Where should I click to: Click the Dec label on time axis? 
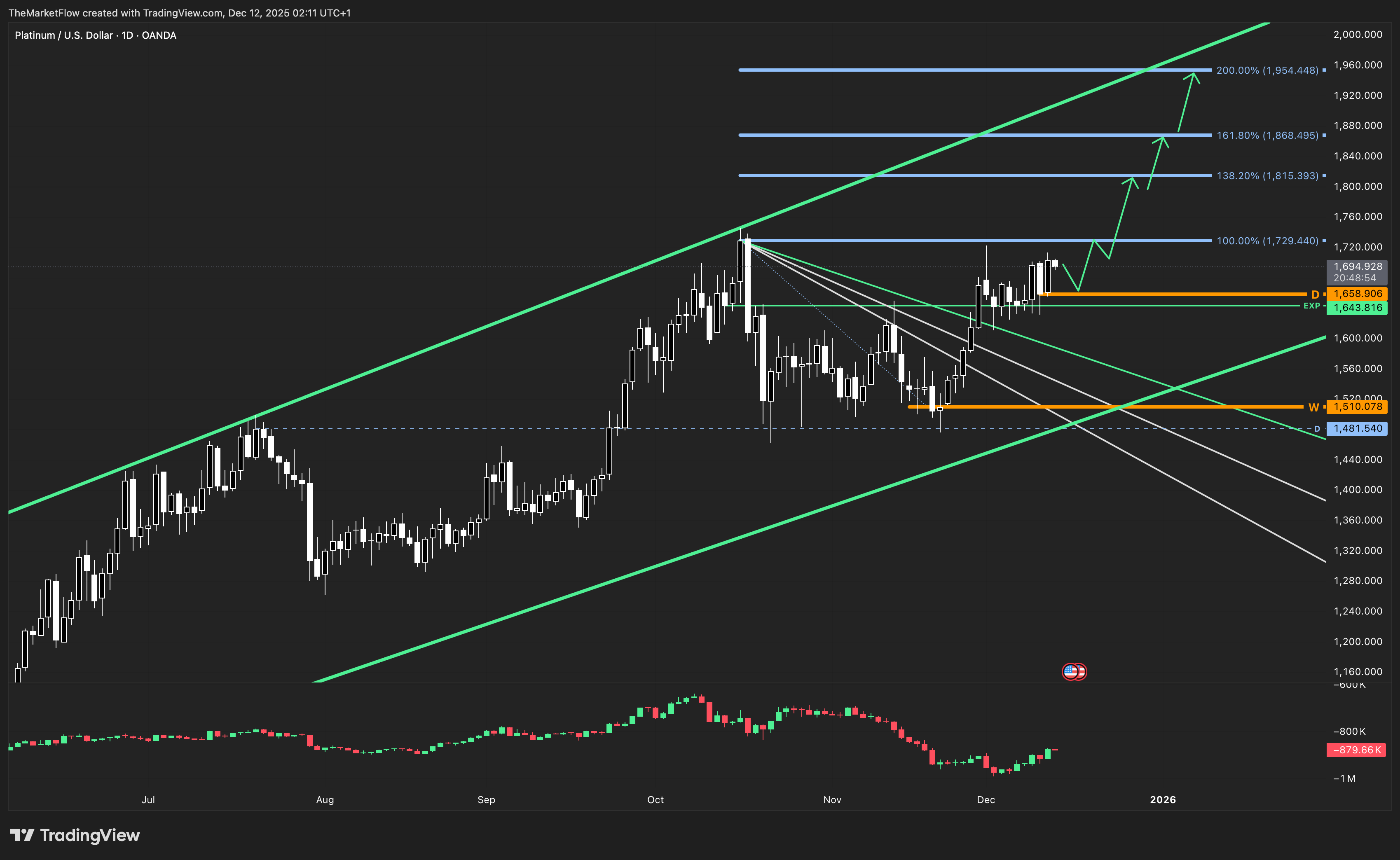(986, 799)
